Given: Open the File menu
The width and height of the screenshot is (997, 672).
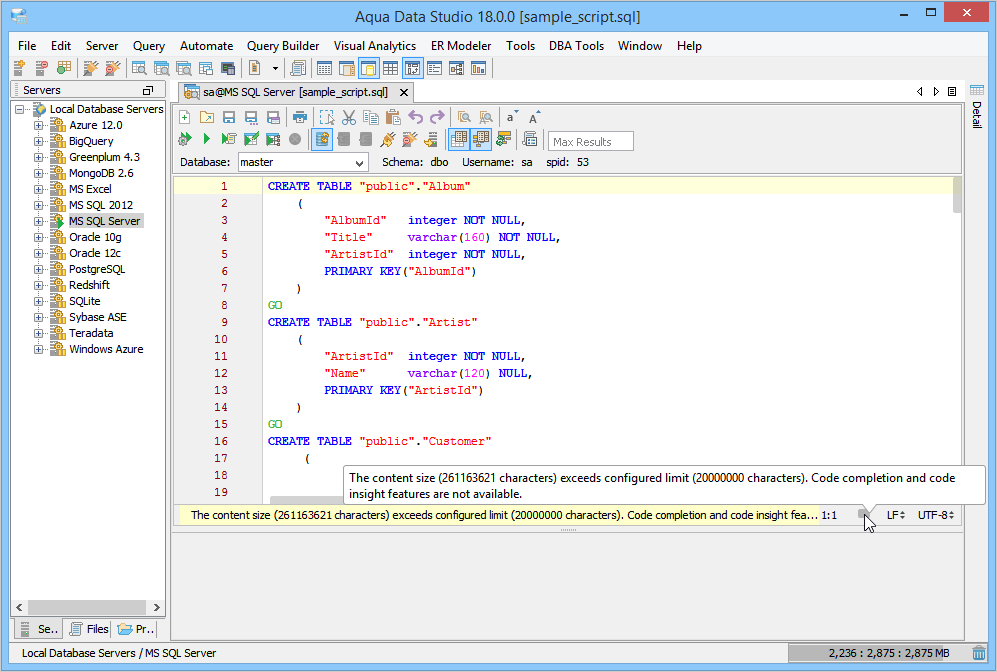Looking at the screenshot, I should (27, 46).
